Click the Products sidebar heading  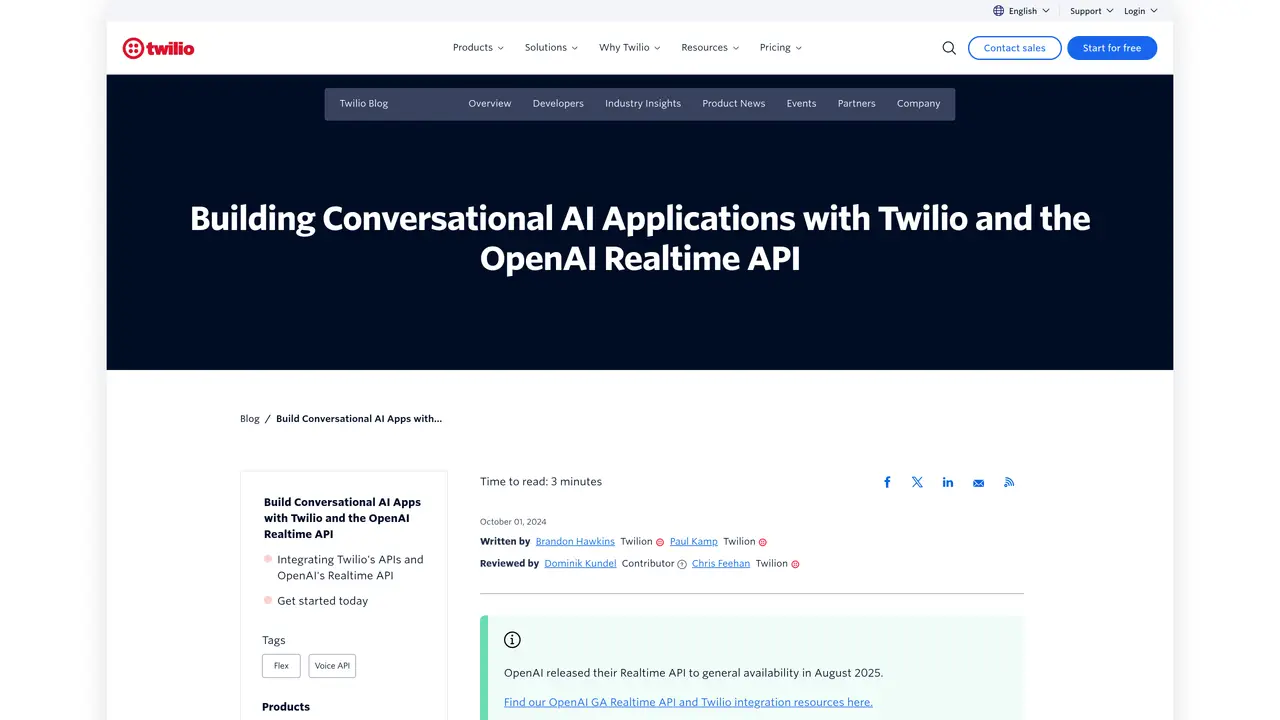pos(286,707)
